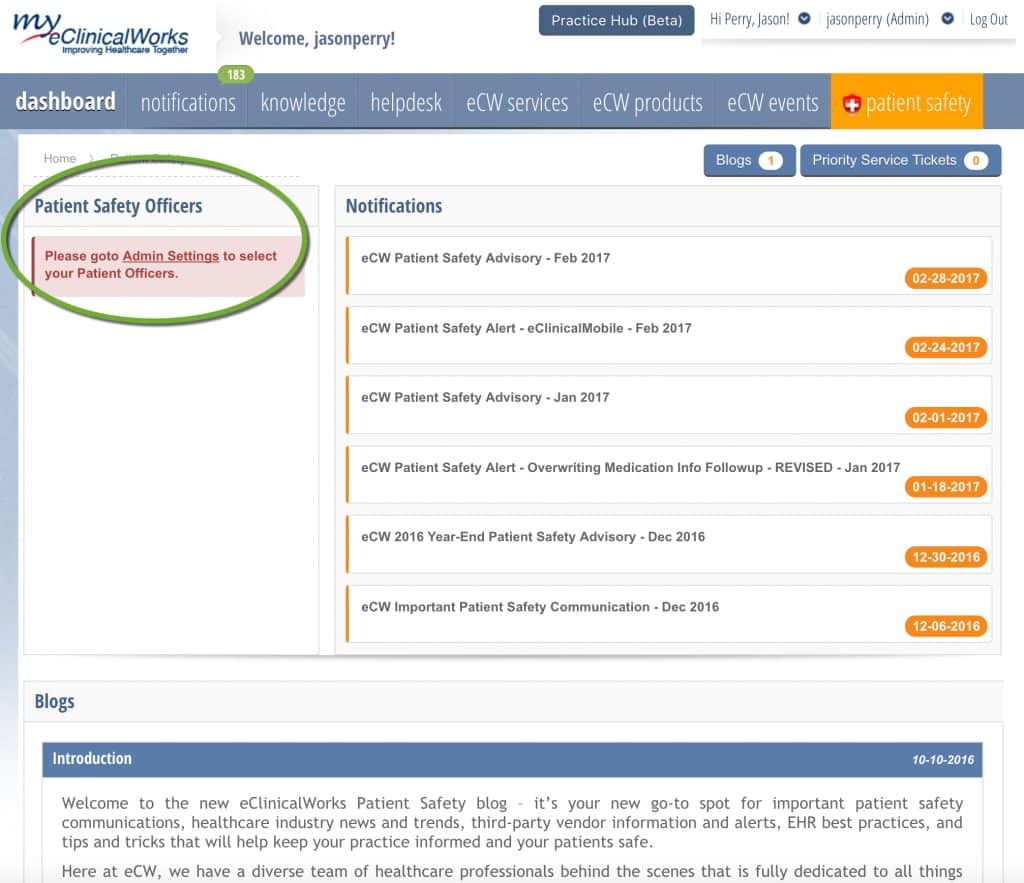Open the dashboard tab
This screenshot has height=883, width=1024.
click(65, 102)
